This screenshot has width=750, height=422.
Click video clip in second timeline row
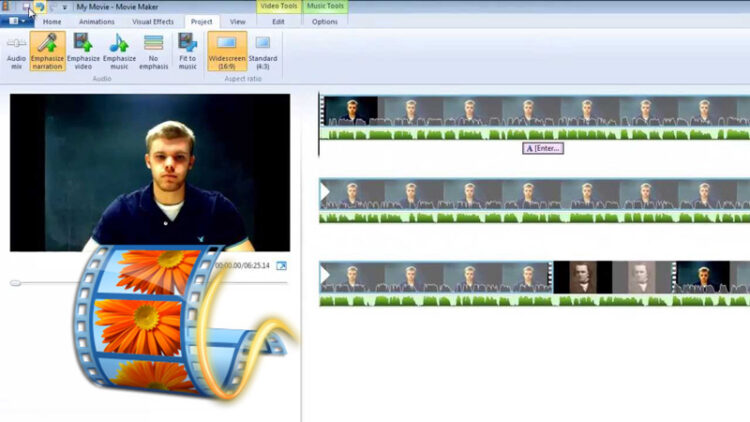535,194
